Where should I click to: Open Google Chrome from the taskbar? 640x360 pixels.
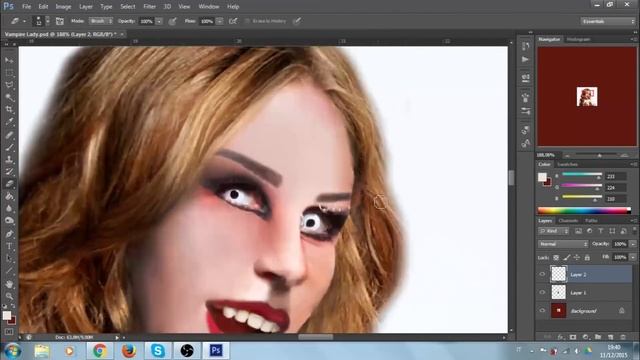(99, 351)
